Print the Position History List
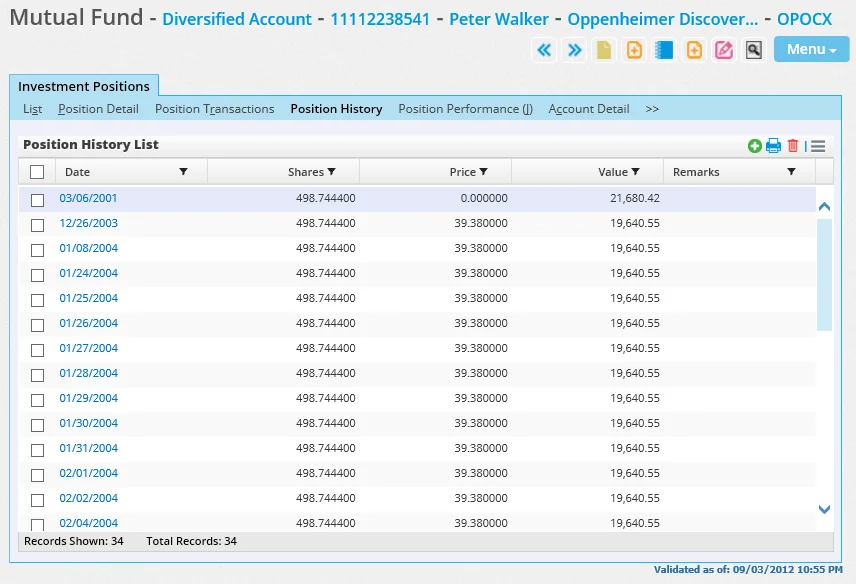856x584 pixels. click(x=773, y=146)
